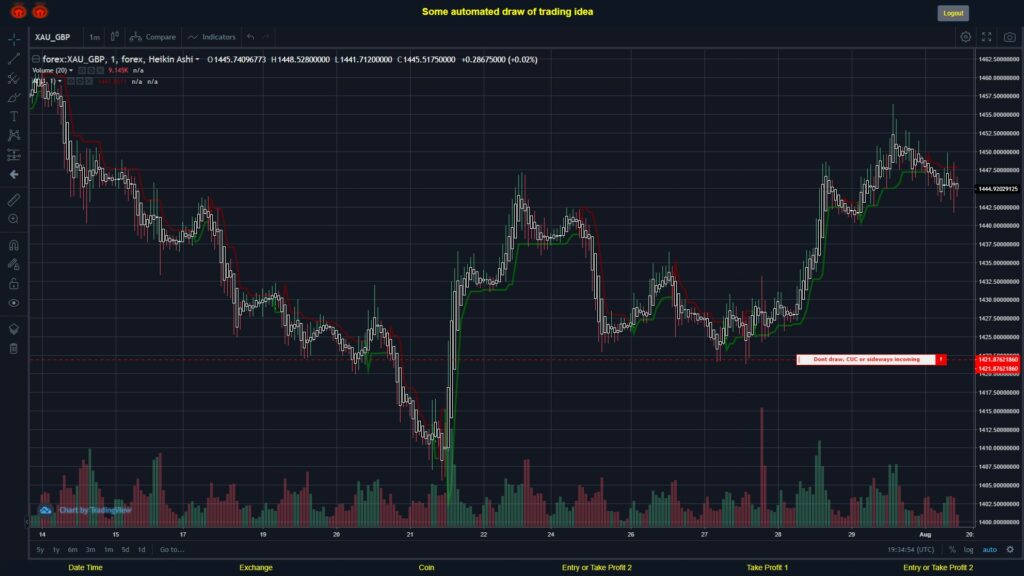Toggle auto scale mode
1024x576 pixels.
coord(989,550)
